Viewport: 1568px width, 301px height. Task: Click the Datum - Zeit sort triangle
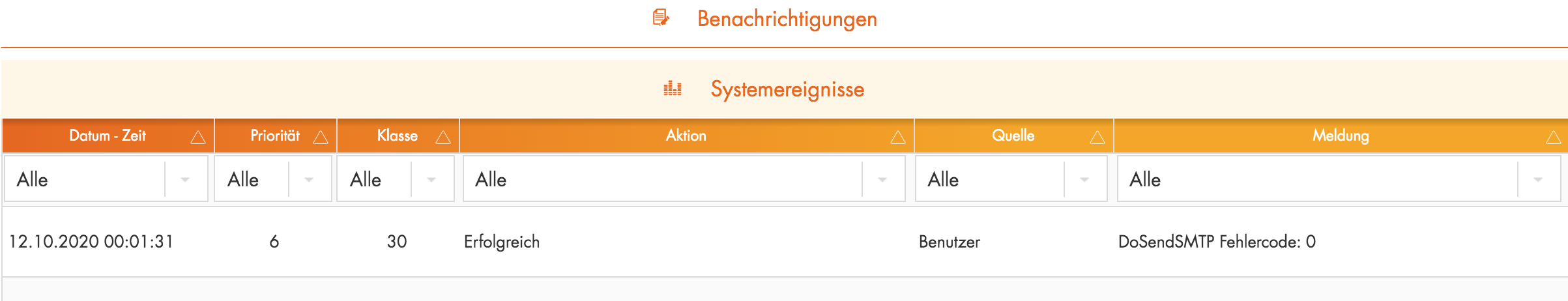pos(198,137)
